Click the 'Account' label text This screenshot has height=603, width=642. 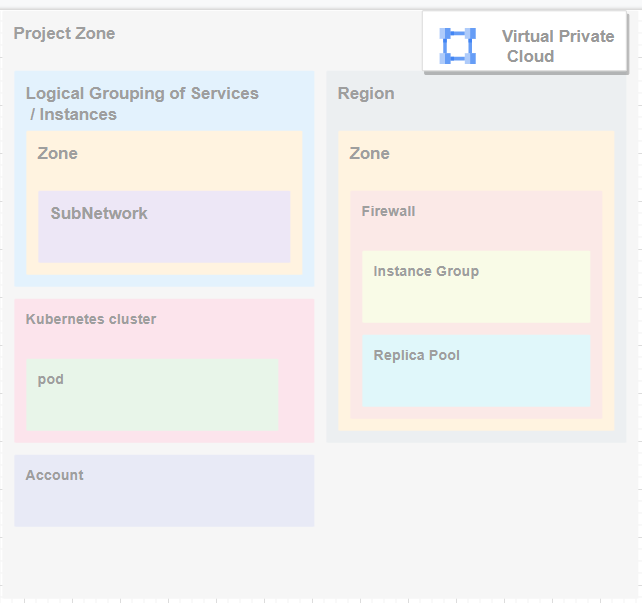click(x=55, y=476)
